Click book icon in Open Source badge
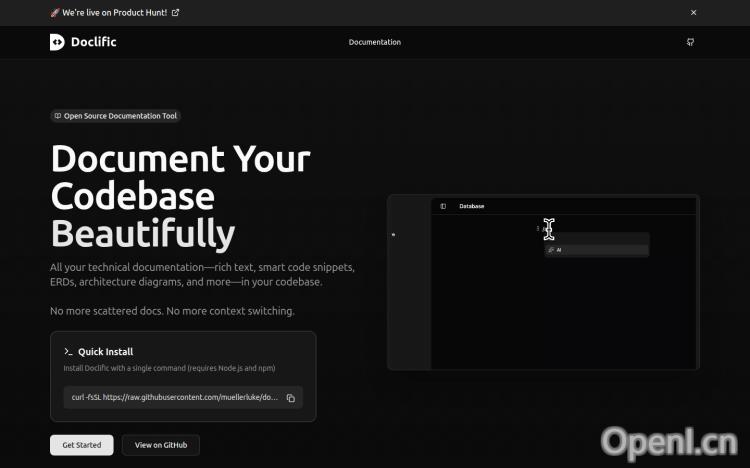 [x=58, y=116]
